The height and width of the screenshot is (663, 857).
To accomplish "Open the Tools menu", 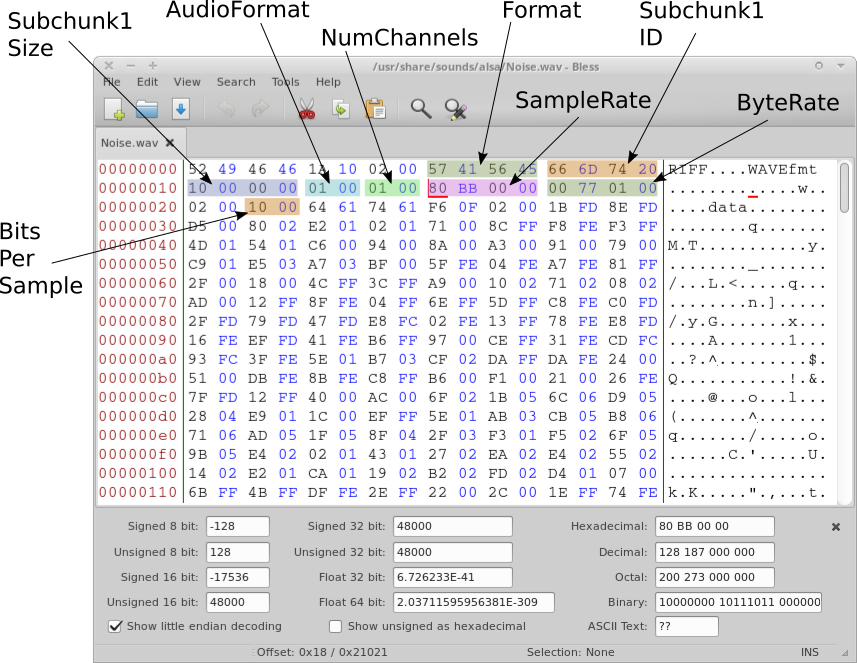I will tap(285, 82).
